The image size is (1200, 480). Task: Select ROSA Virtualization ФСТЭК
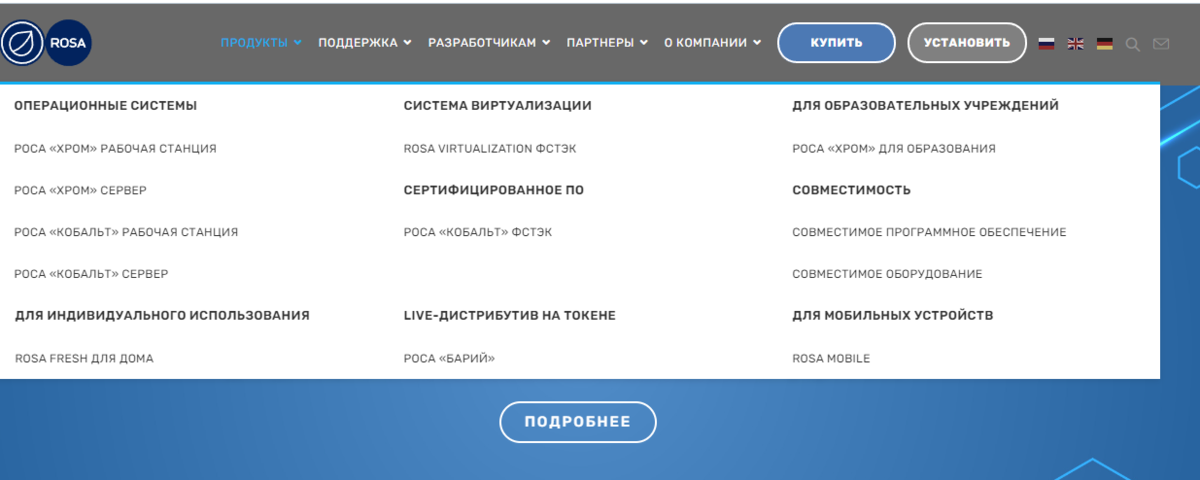click(x=490, y=148)
